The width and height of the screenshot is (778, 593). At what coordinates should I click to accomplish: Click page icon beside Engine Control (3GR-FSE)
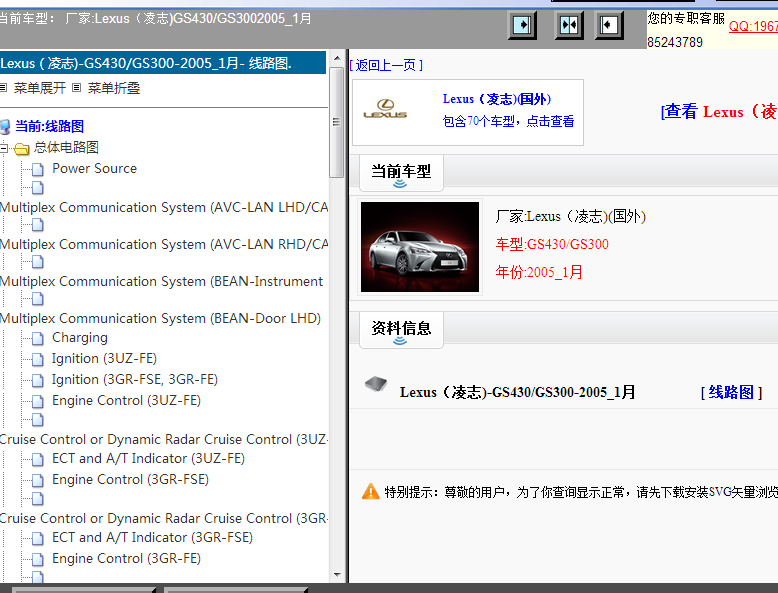[38, 480]
